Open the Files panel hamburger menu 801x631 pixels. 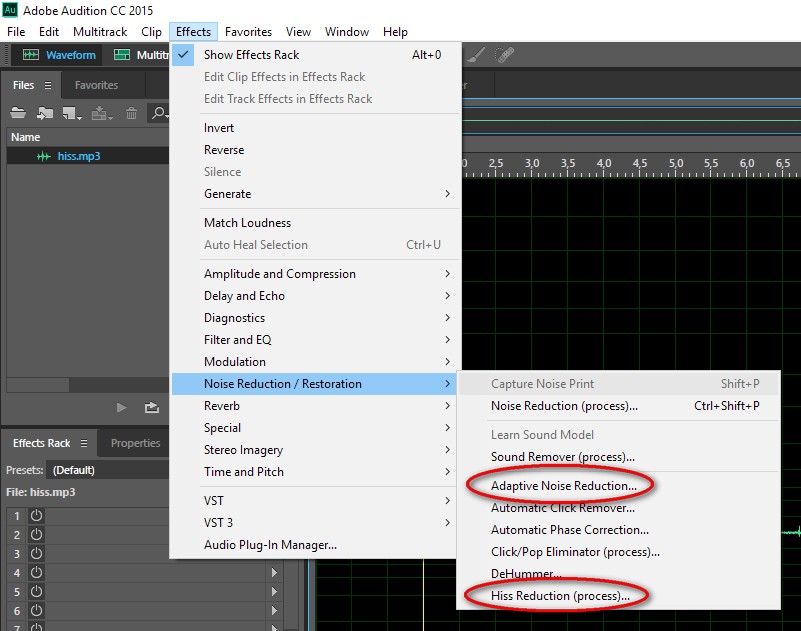point(47,86)
